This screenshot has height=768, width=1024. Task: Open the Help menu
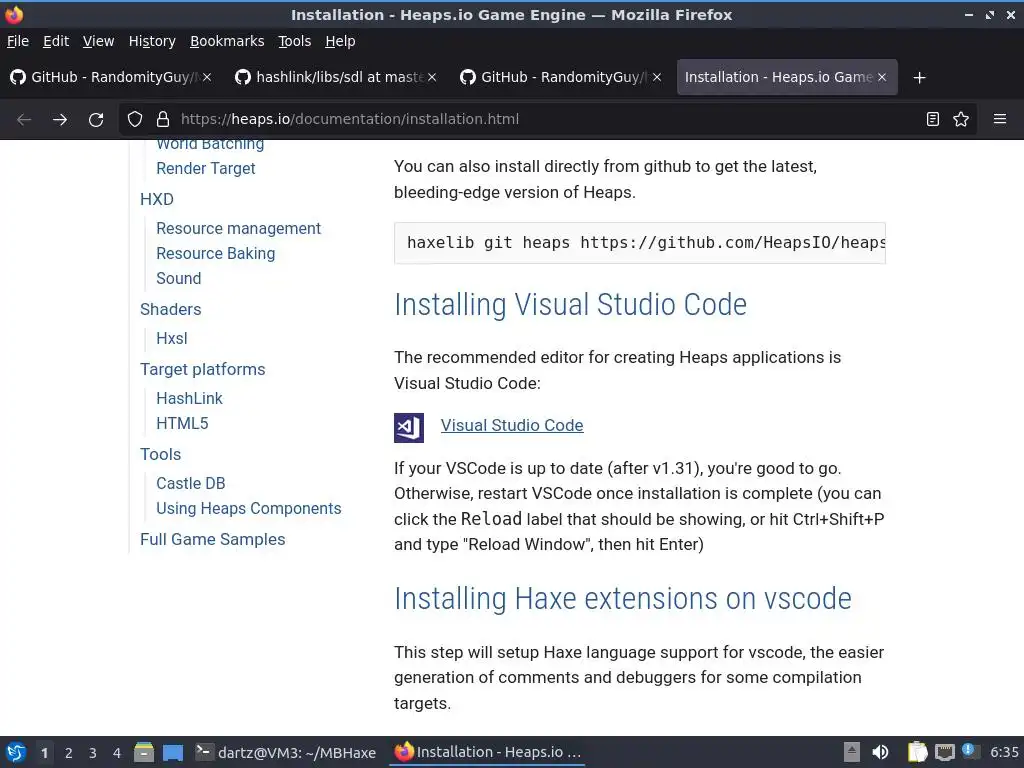pyautogui.click(x=340, y=41)
